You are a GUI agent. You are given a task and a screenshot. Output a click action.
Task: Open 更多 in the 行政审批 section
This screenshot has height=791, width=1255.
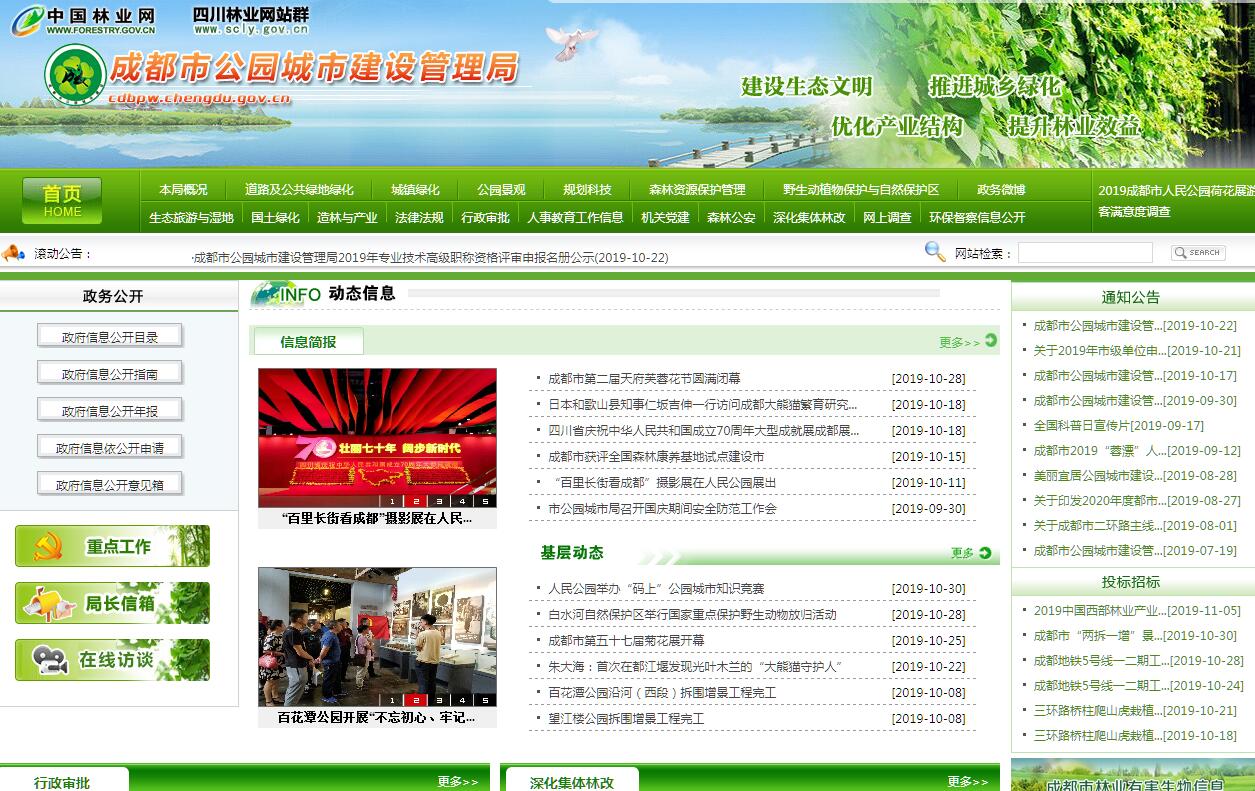(x=458, y=782)
